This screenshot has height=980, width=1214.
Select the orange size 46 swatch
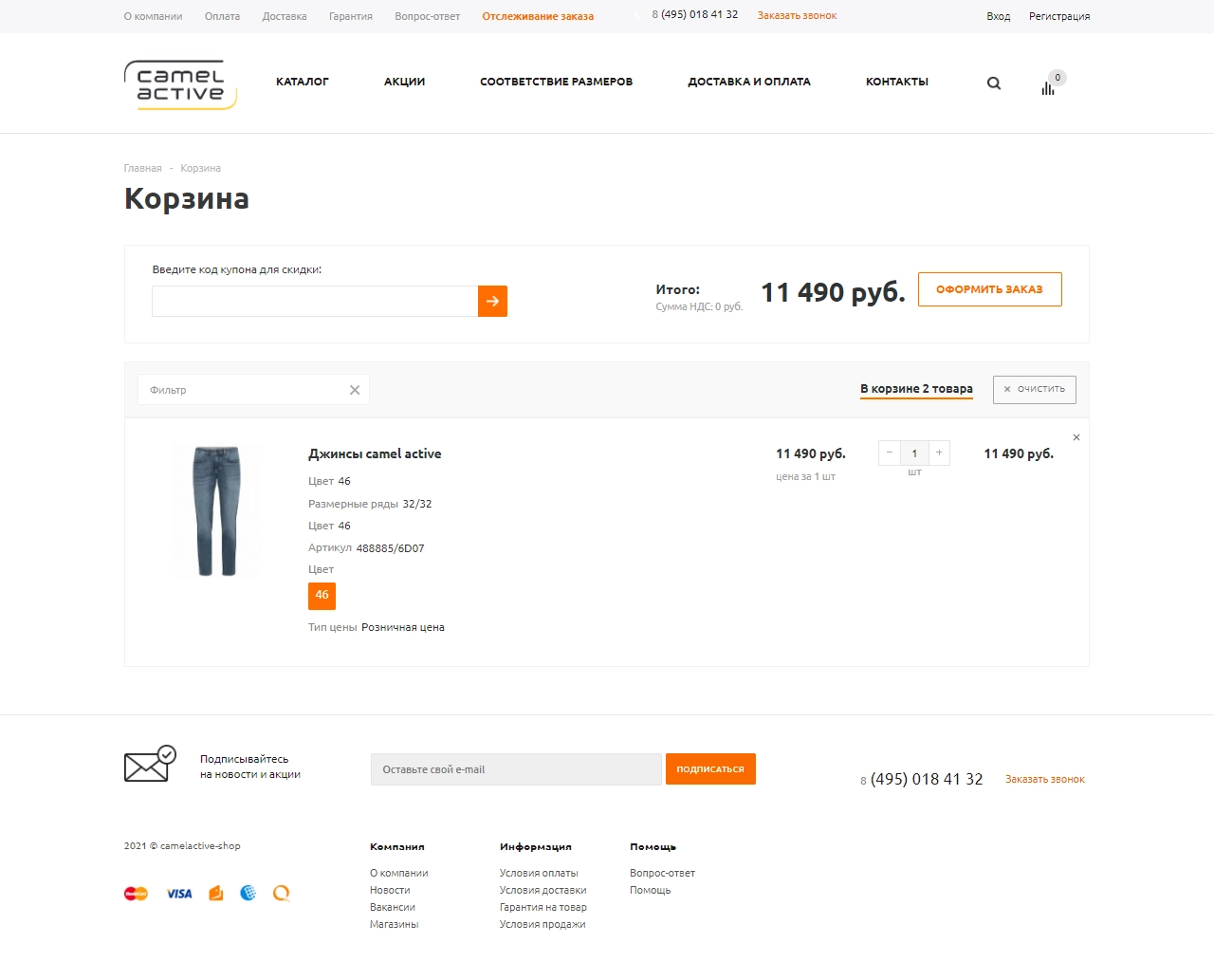pyautogui.click(x=322, y=596)
